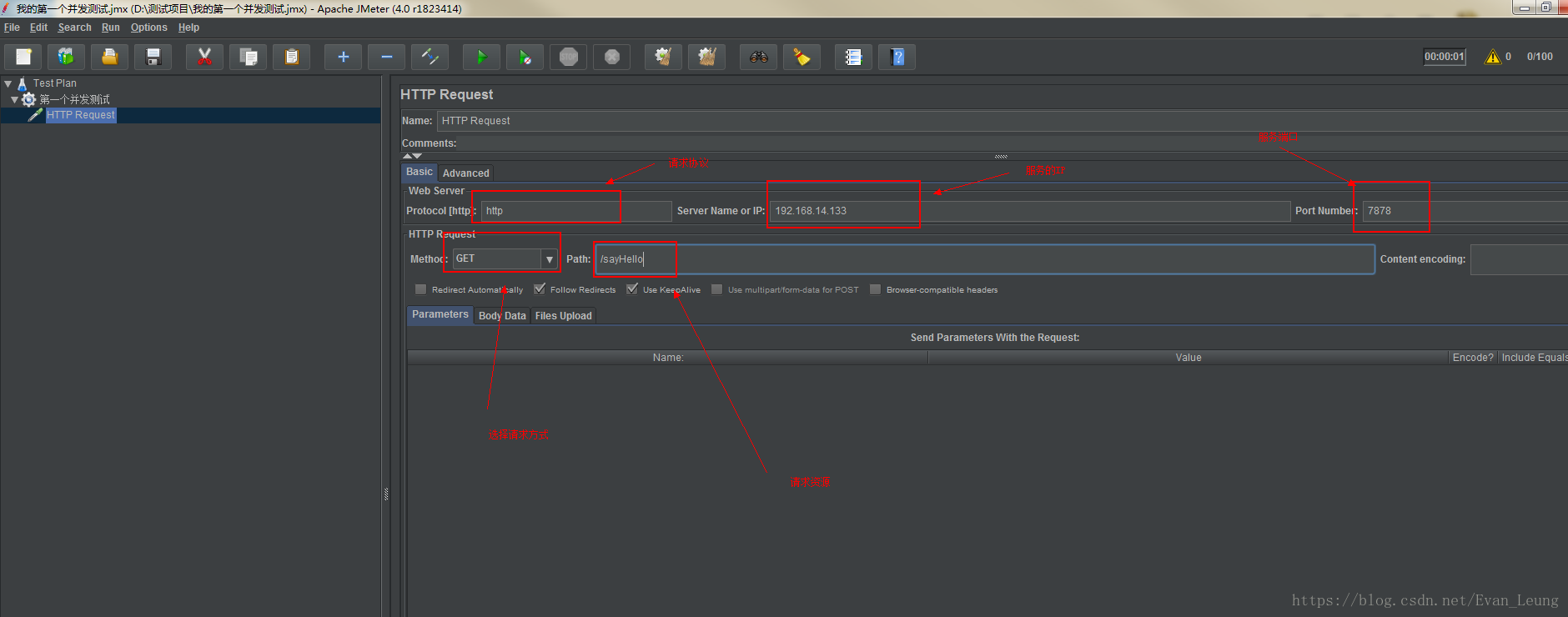The image size is (1568, 617).
Task: Open the Help menu
Action: (188, 28)
